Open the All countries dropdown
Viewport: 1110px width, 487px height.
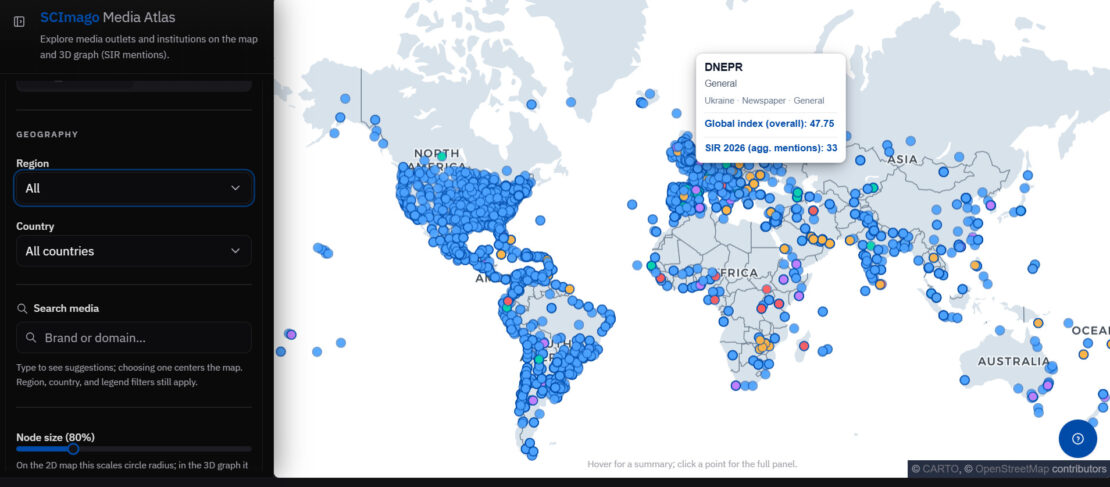click(x=134, y=251)
